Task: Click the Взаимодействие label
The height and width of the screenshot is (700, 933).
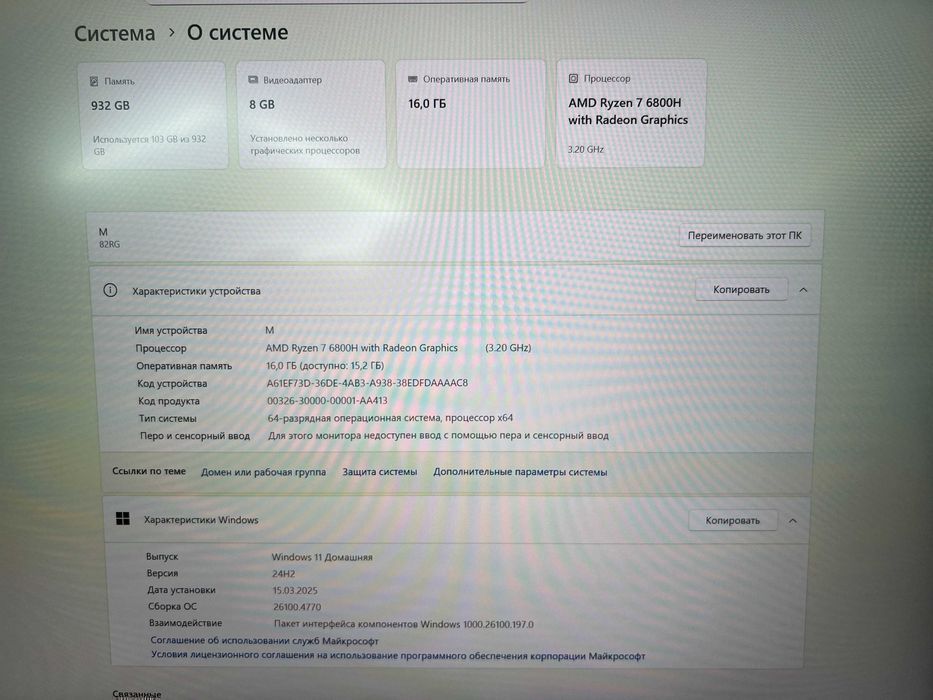Action: pyautogui.click(x=185, y=623)
